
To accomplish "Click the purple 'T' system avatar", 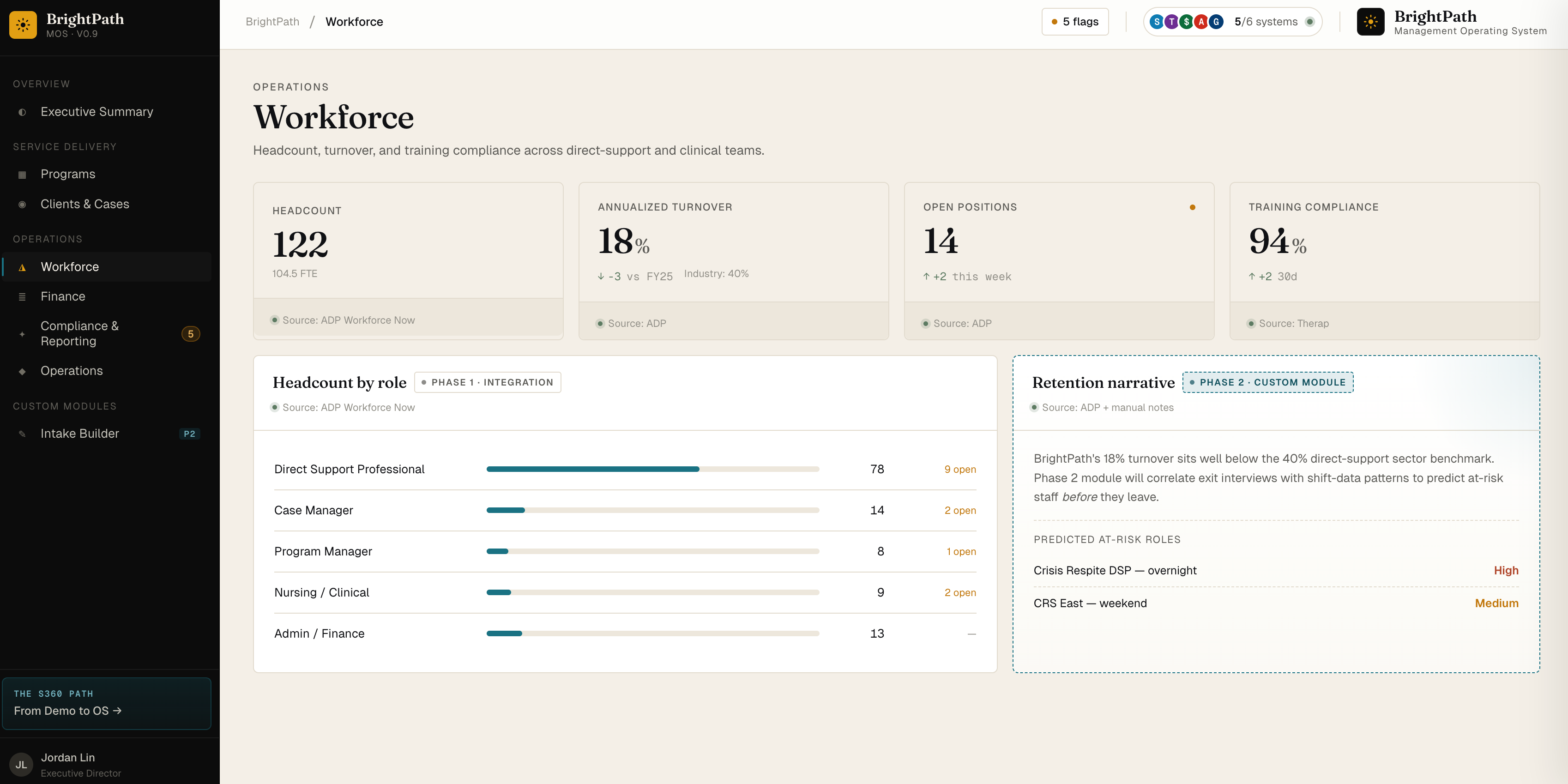I will (x=1171, y=22).
